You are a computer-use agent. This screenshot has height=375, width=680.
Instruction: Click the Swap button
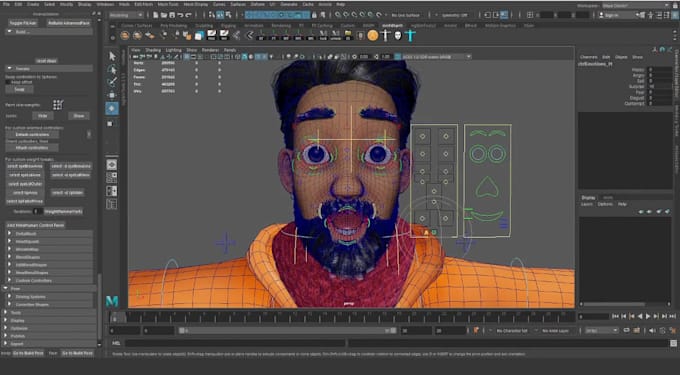(x=20, y=90)
